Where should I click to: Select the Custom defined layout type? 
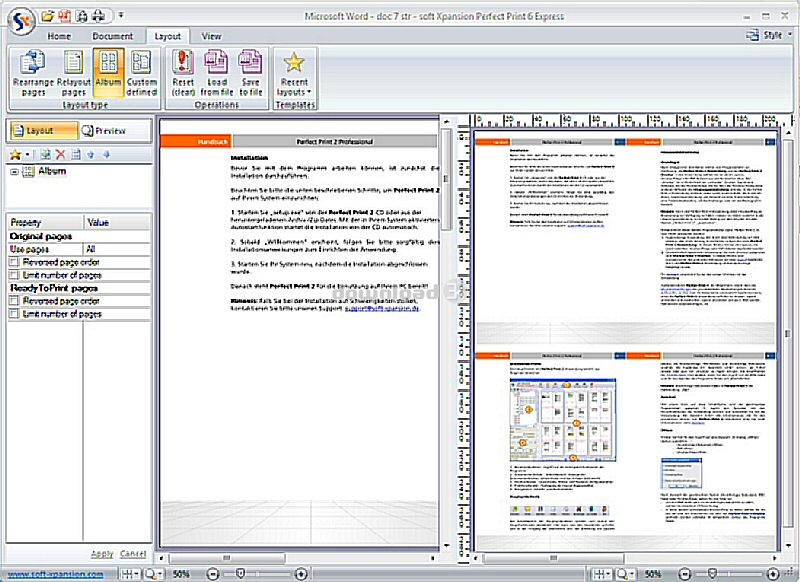pyautogui.click(x=141, y=72)
